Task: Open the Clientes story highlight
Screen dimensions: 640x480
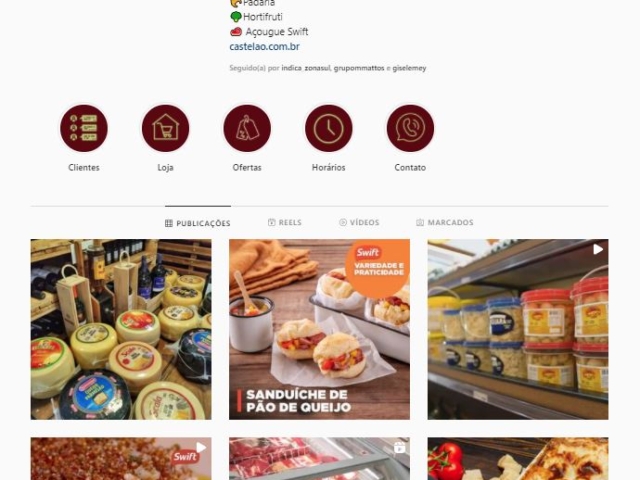Action: [x=84, y=128]
